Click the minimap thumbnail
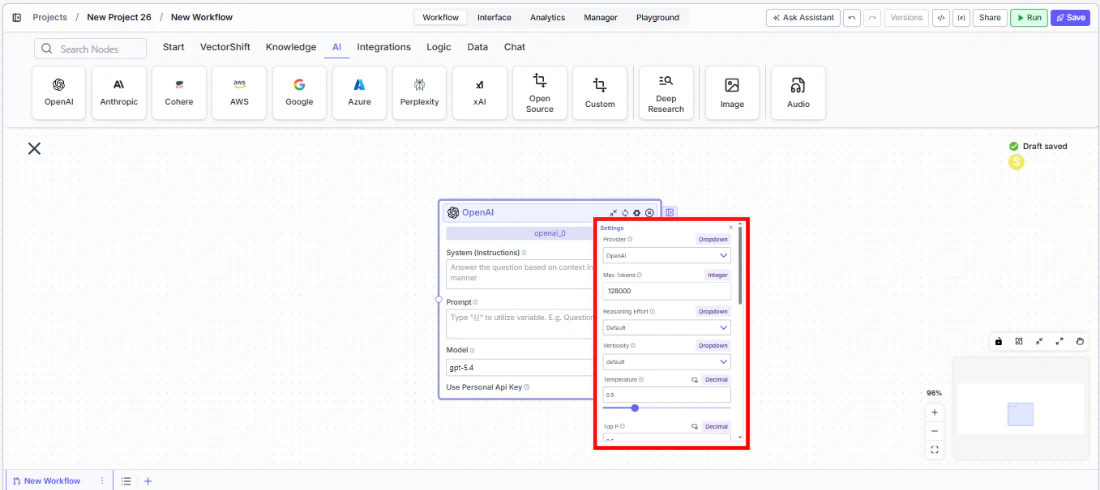This screenshot has height=490, width=1100. 1021,409
